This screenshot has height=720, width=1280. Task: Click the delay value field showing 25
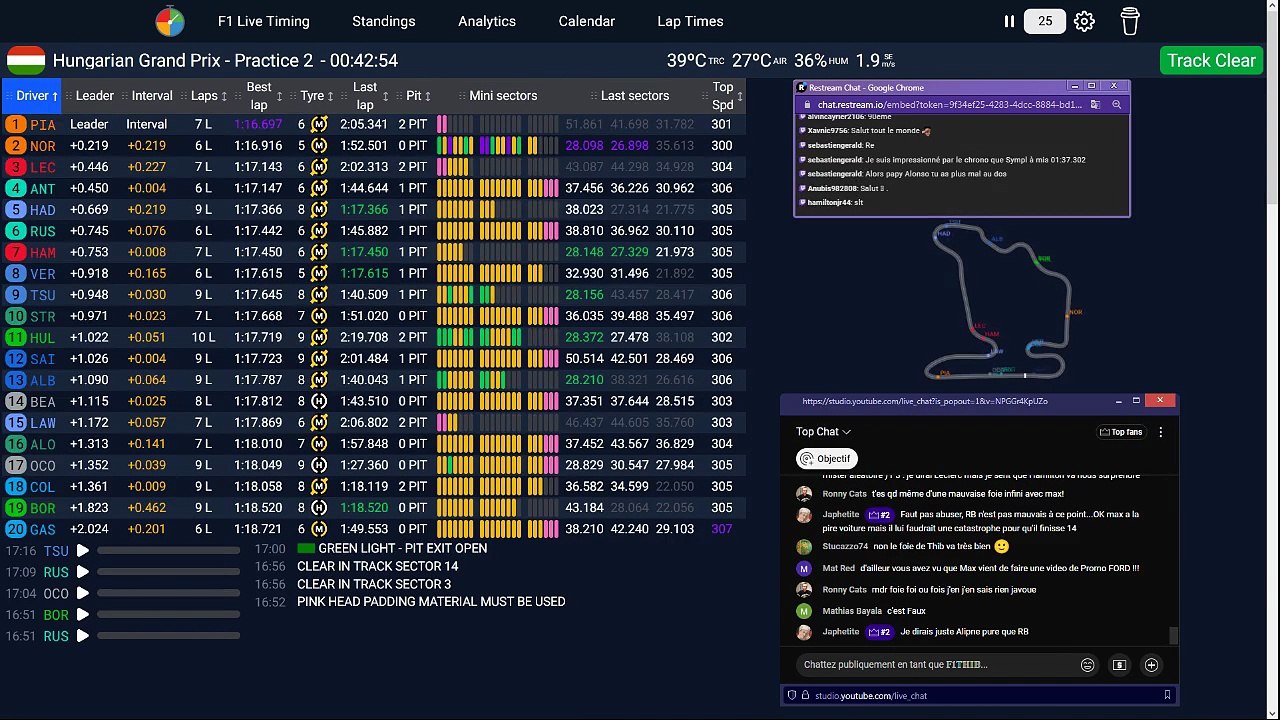[1045, 21]
